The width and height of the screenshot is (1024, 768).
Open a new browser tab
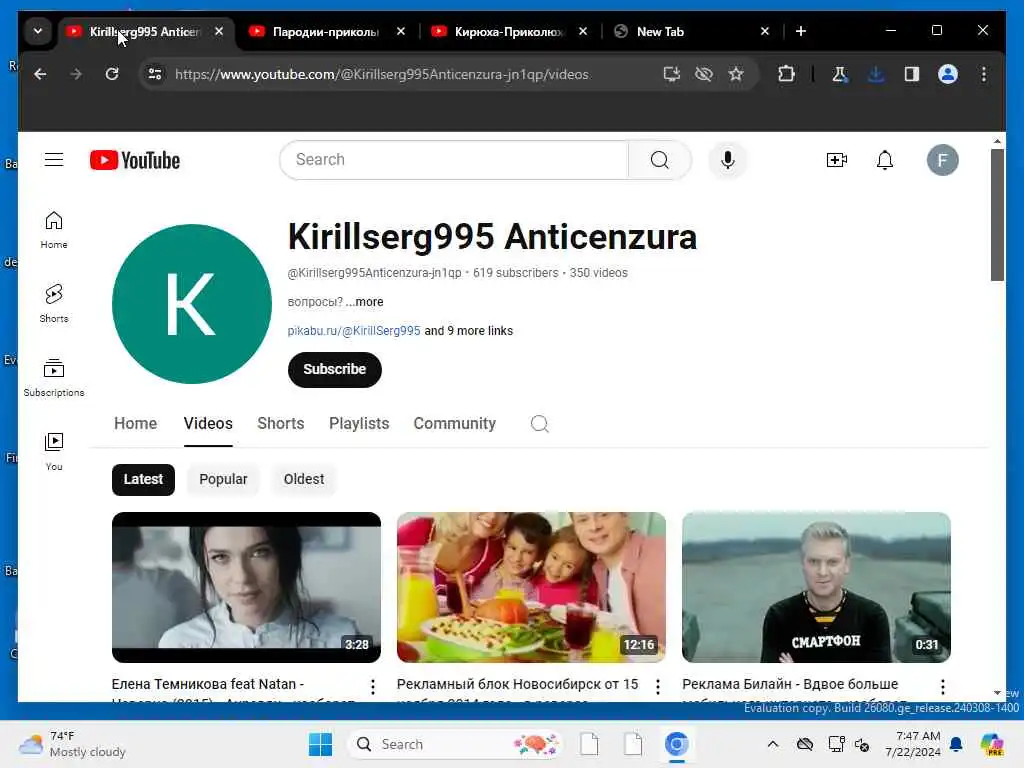[801, 31]
